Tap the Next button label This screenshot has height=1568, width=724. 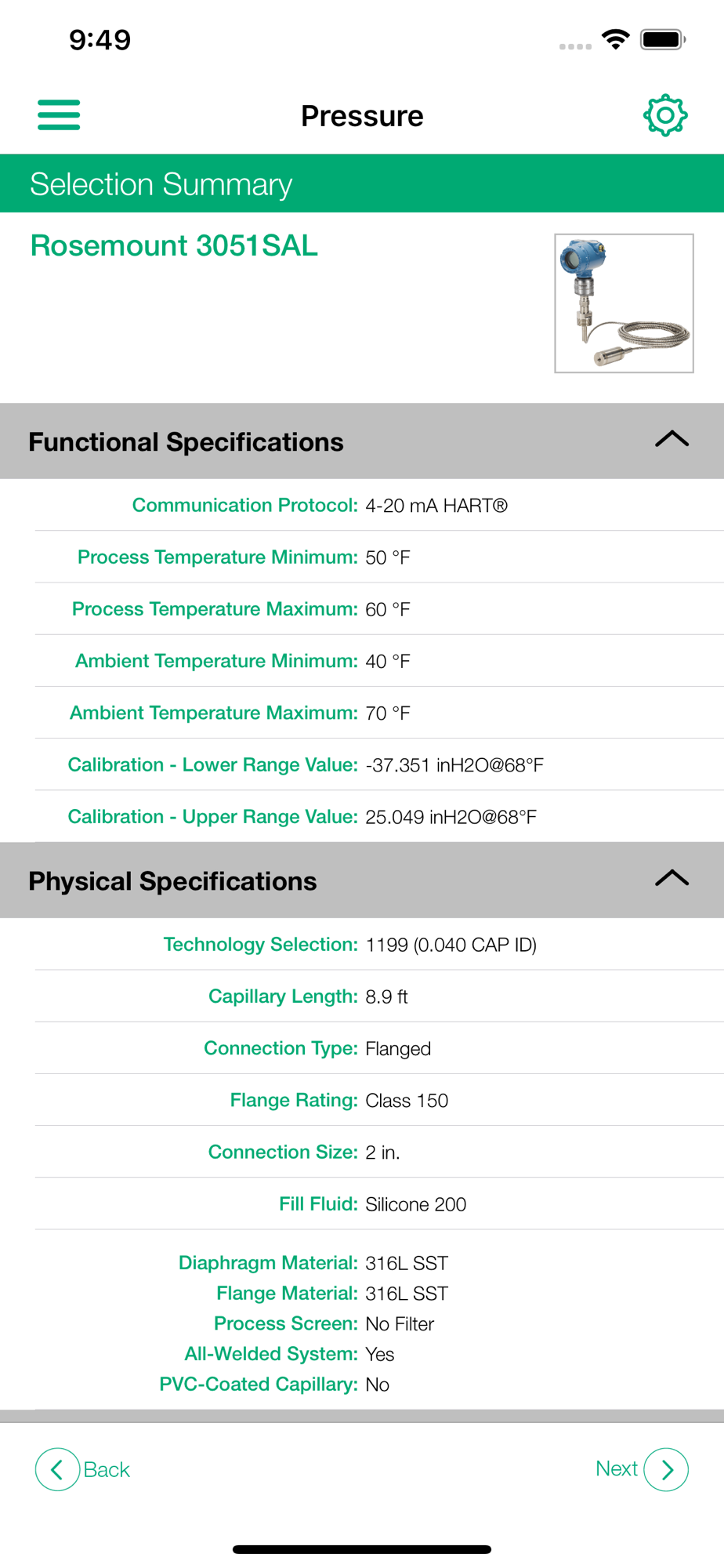tap(617, 1468)
